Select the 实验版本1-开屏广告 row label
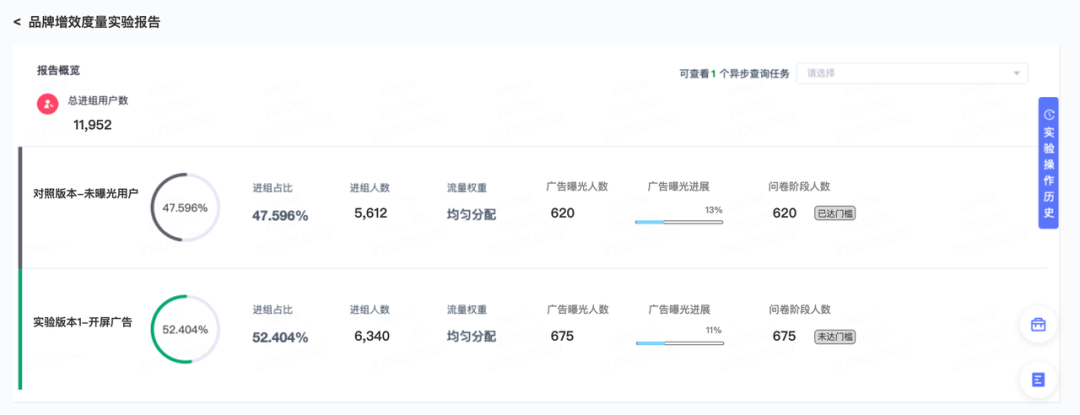 (83, 322)
